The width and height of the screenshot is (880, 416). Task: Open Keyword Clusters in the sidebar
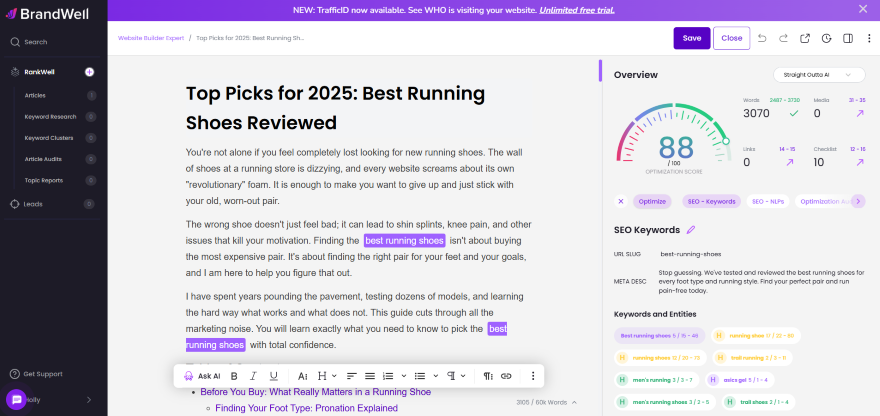point(49,138)
